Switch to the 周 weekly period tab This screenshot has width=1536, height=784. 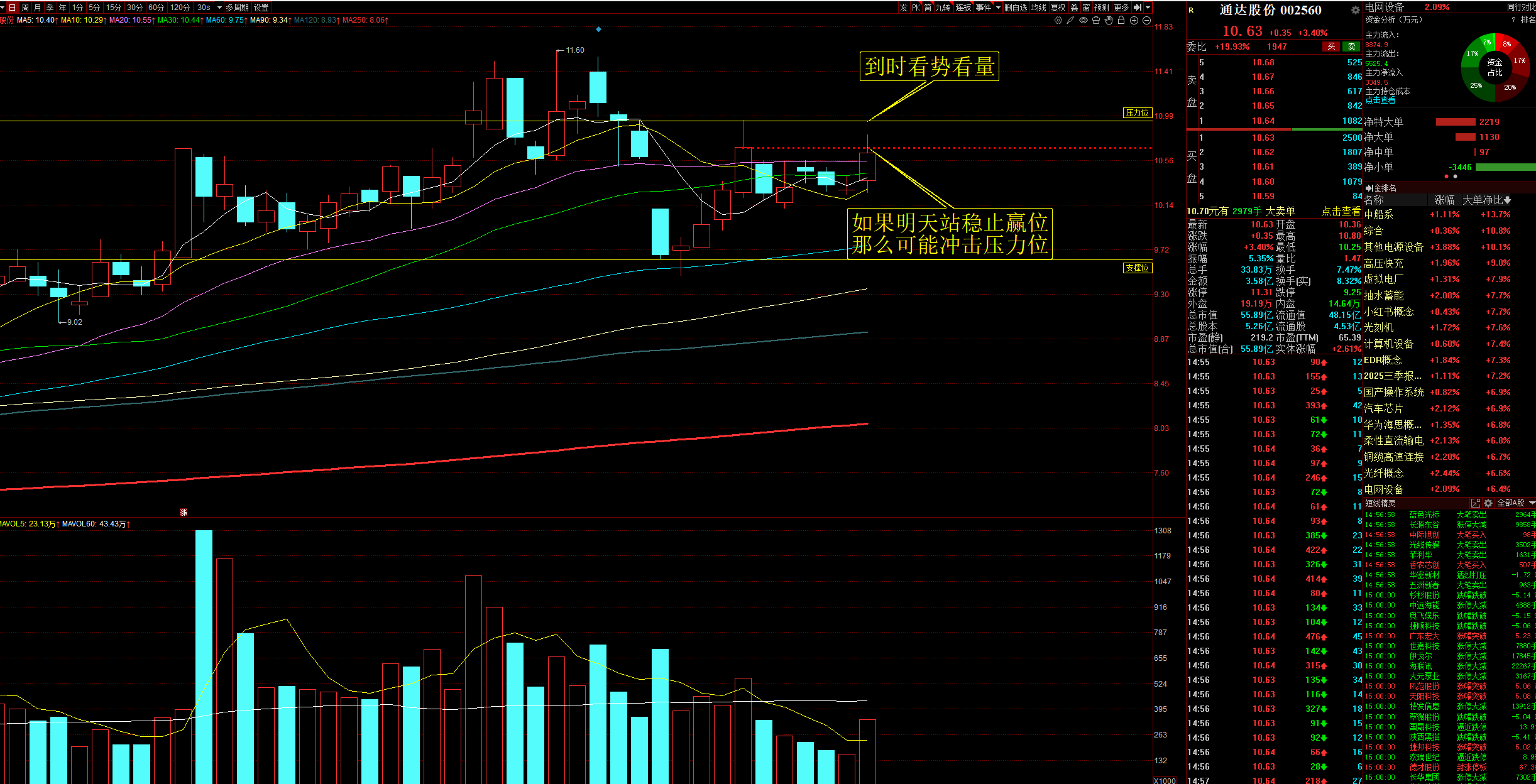coord(25,8)
